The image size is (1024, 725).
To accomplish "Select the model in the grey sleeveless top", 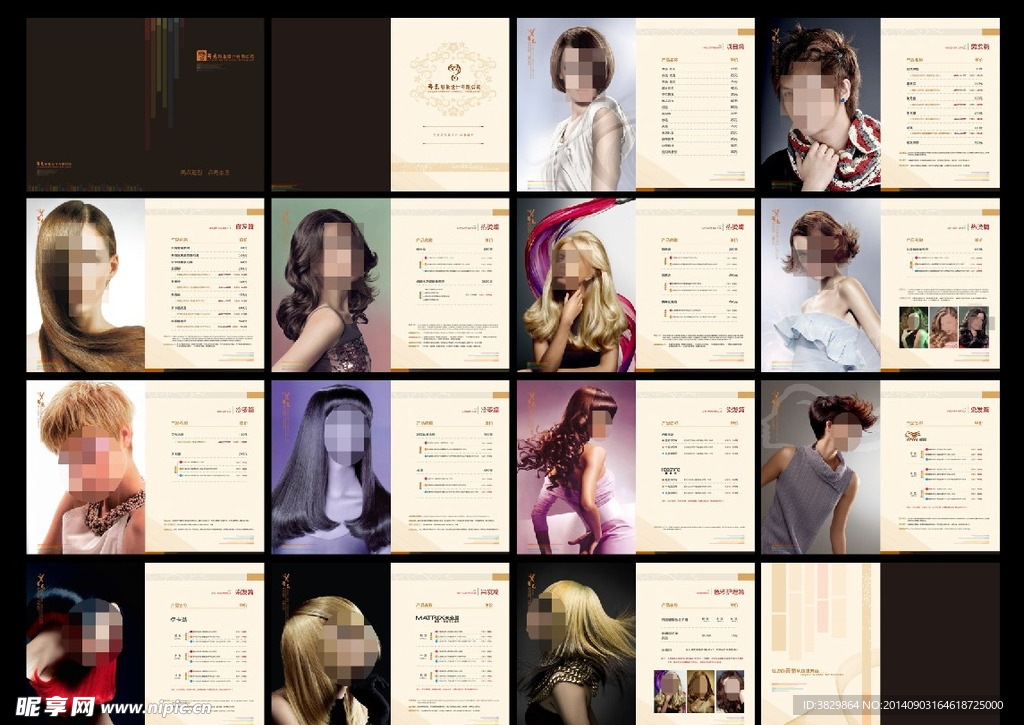I will click(821, 466).
